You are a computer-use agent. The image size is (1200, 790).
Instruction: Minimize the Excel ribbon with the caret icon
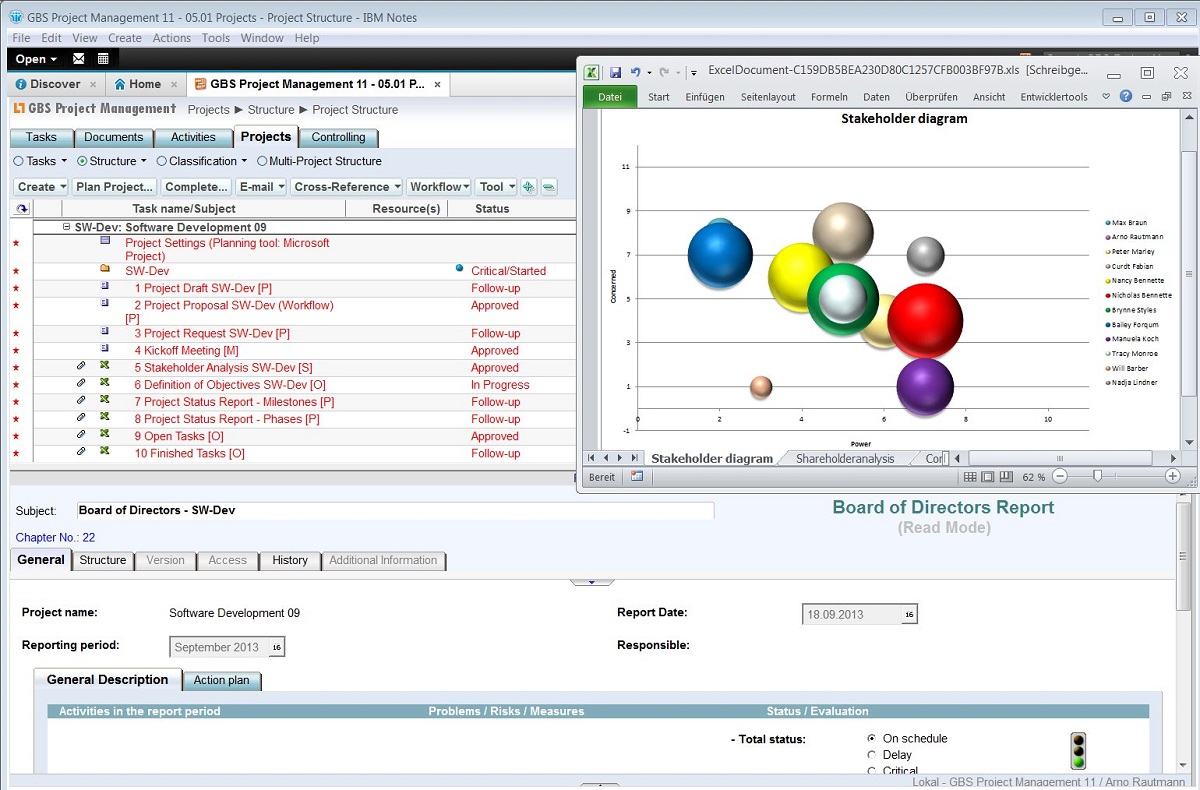(1107, 97)
